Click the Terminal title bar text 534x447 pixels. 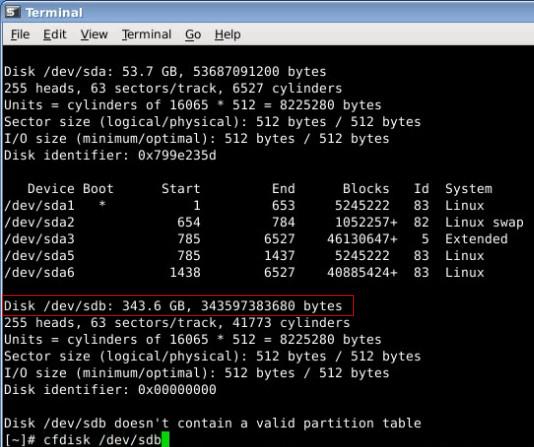(54, 13)
